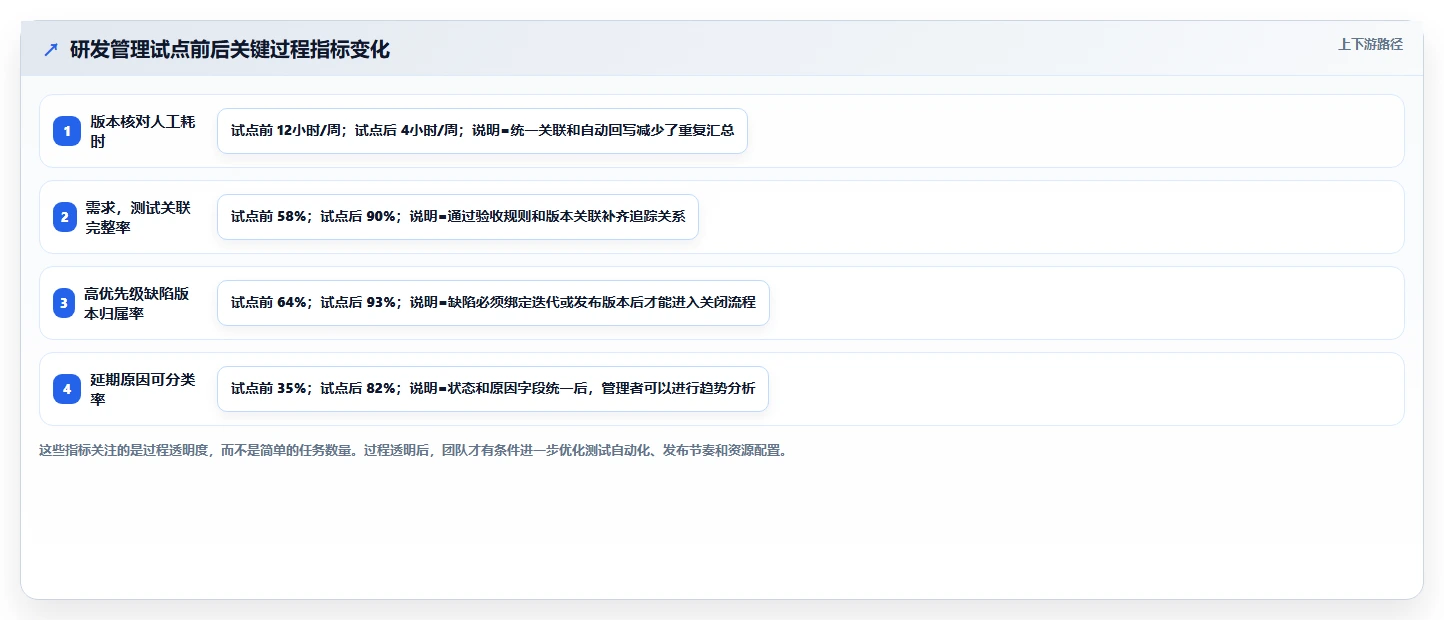1444x620 pixels.
Task: Select number badge 4 for 延期原因可分类率
Action: [x=67, y=389]
